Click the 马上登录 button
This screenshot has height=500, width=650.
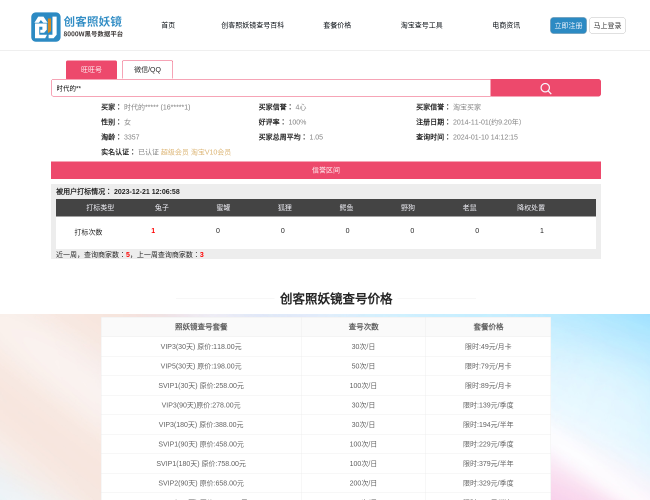[607, 25]
